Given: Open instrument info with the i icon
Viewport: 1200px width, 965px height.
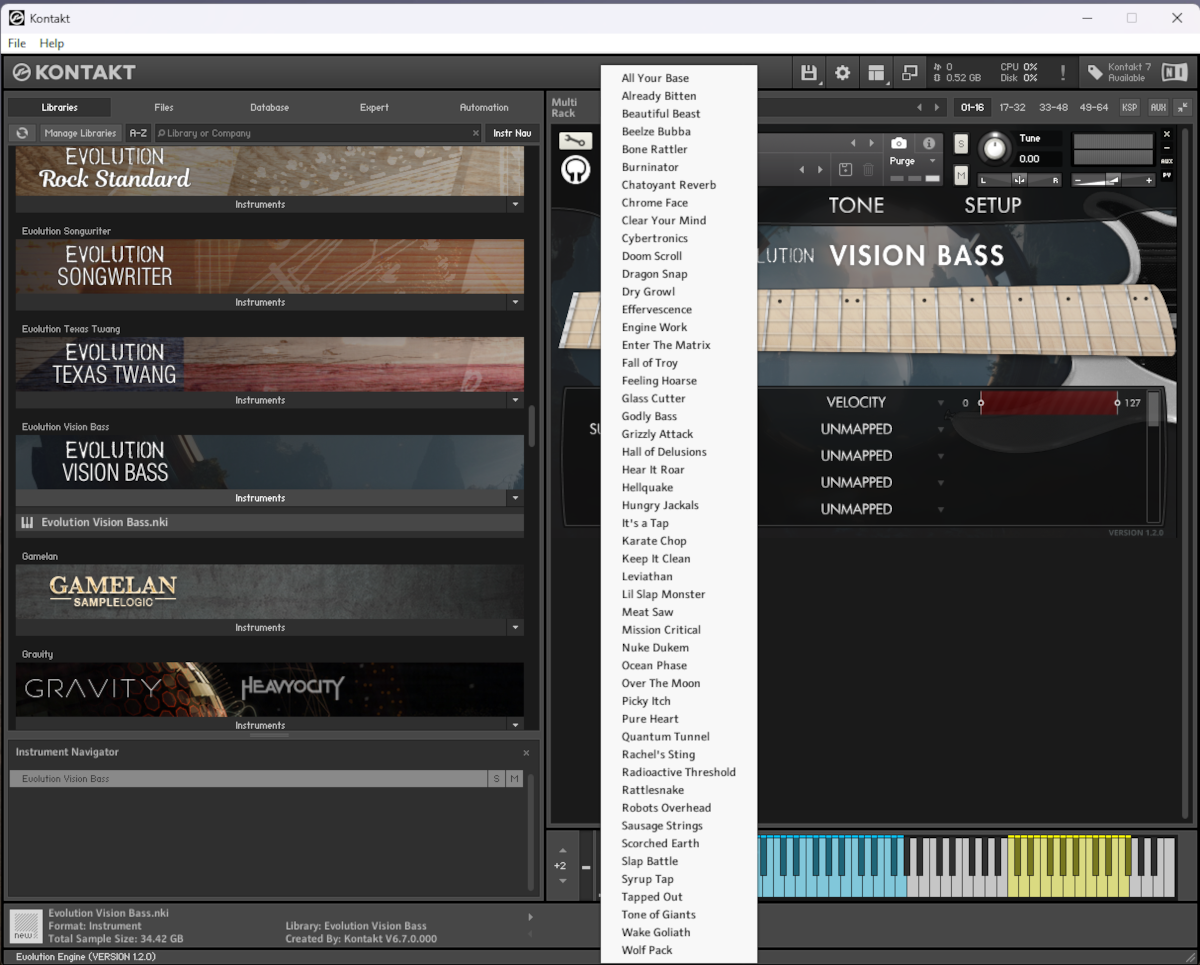Looking at the screenshot, I should 929,144.
